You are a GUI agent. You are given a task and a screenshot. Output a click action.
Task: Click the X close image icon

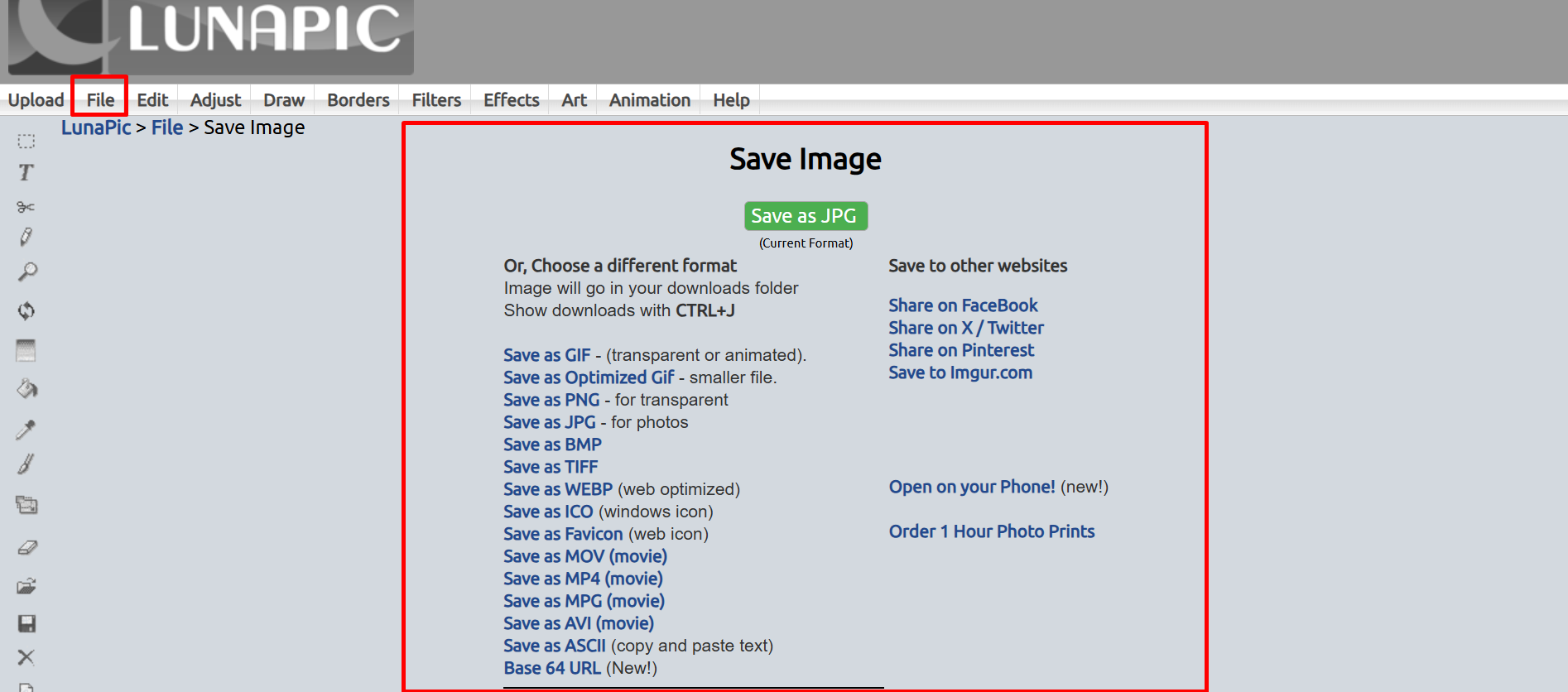click(x=26, y=657)
